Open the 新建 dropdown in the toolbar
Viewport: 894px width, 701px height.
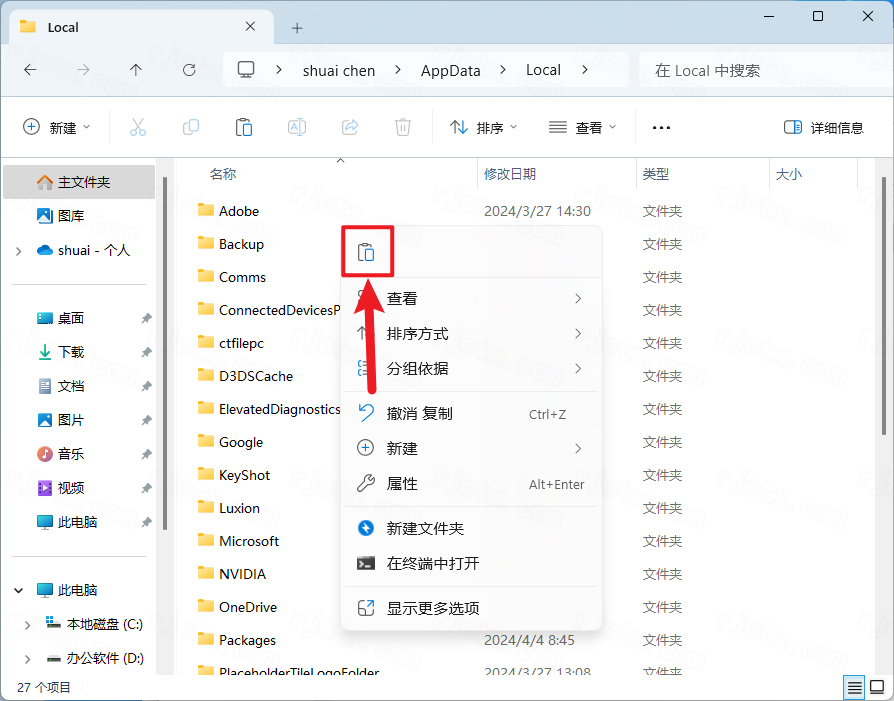pyautogui.click(x=56, y=127)
